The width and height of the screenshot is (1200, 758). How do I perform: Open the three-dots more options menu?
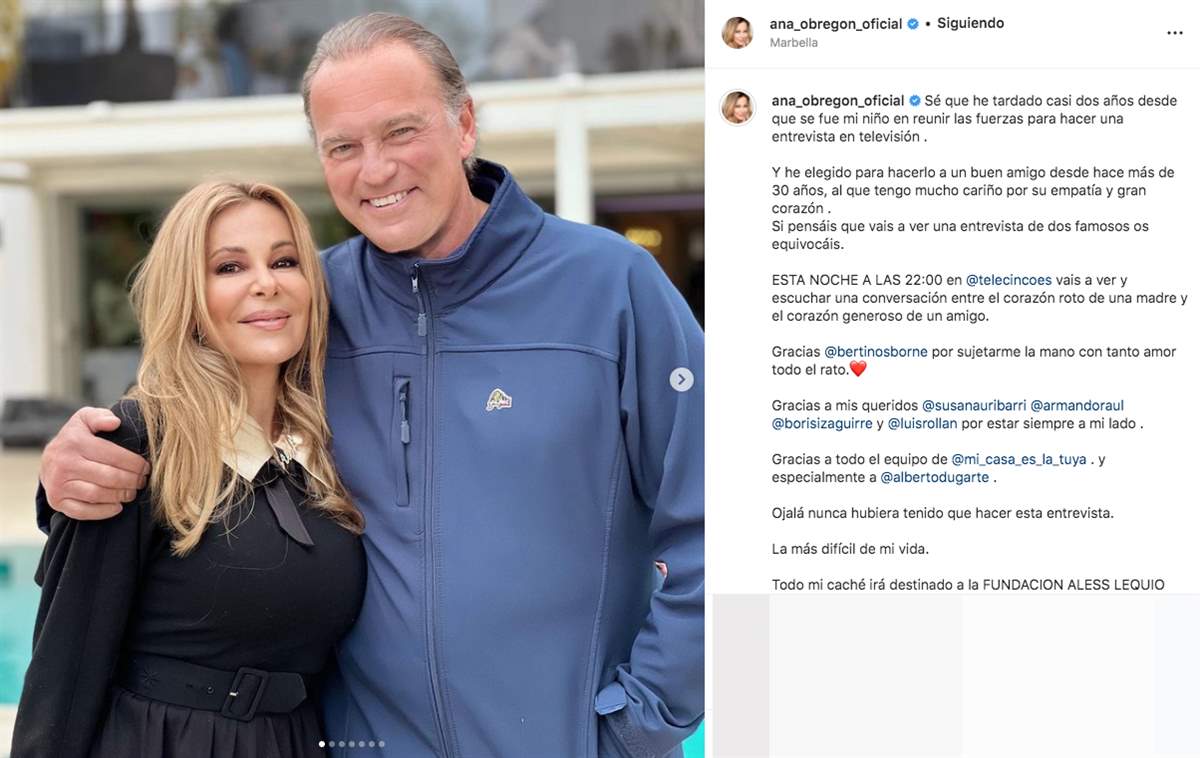(x=1174, y=33)
